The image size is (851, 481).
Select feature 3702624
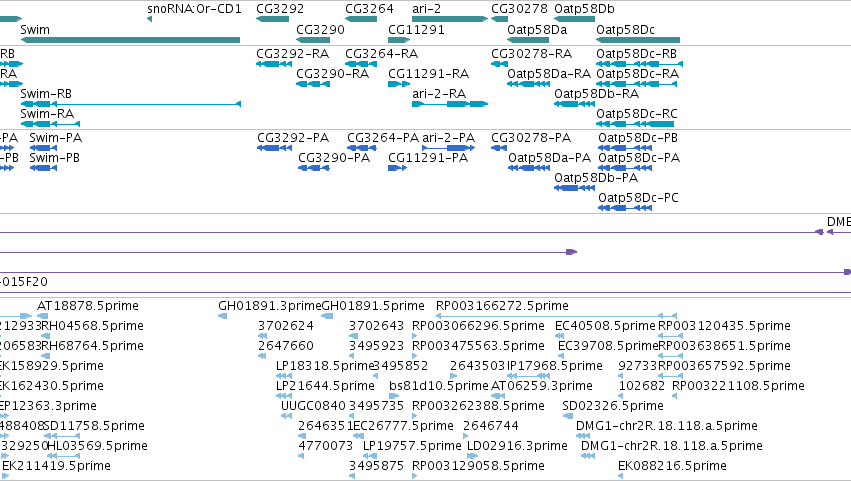click(x=263, y=336)
